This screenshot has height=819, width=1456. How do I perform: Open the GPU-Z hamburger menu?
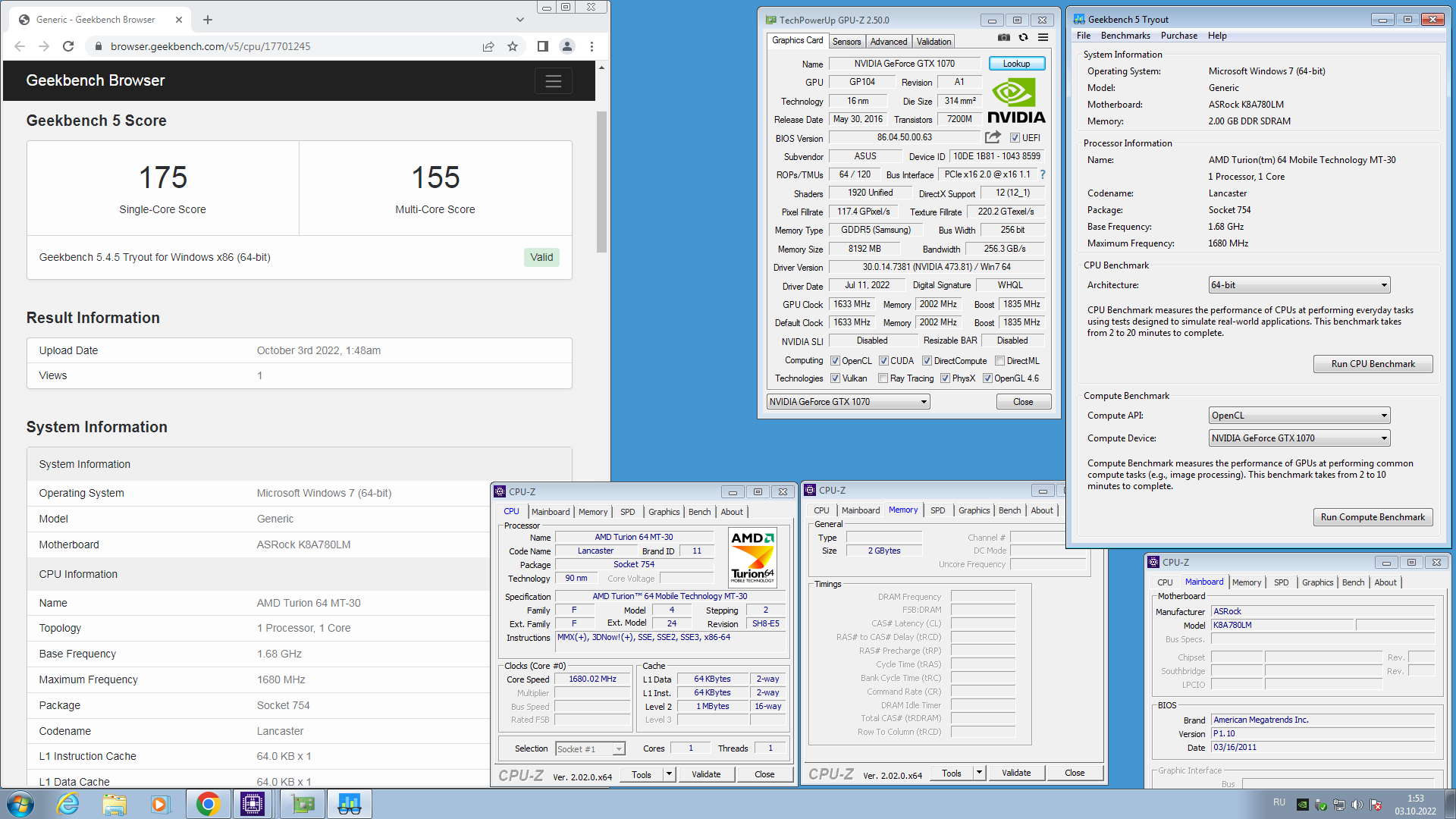pyautogui.click(x=1043, y=38)
